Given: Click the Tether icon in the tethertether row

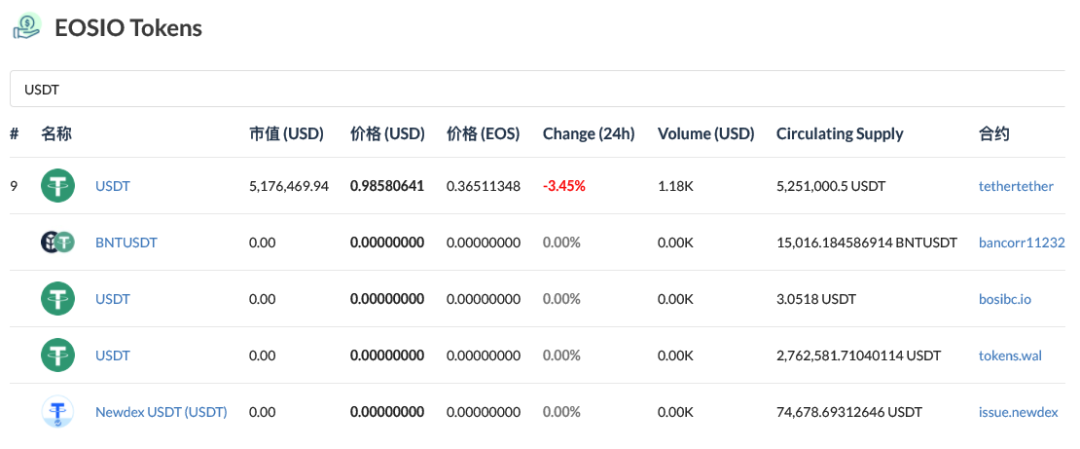Looking at the screenshot, I should coord(58,186).
